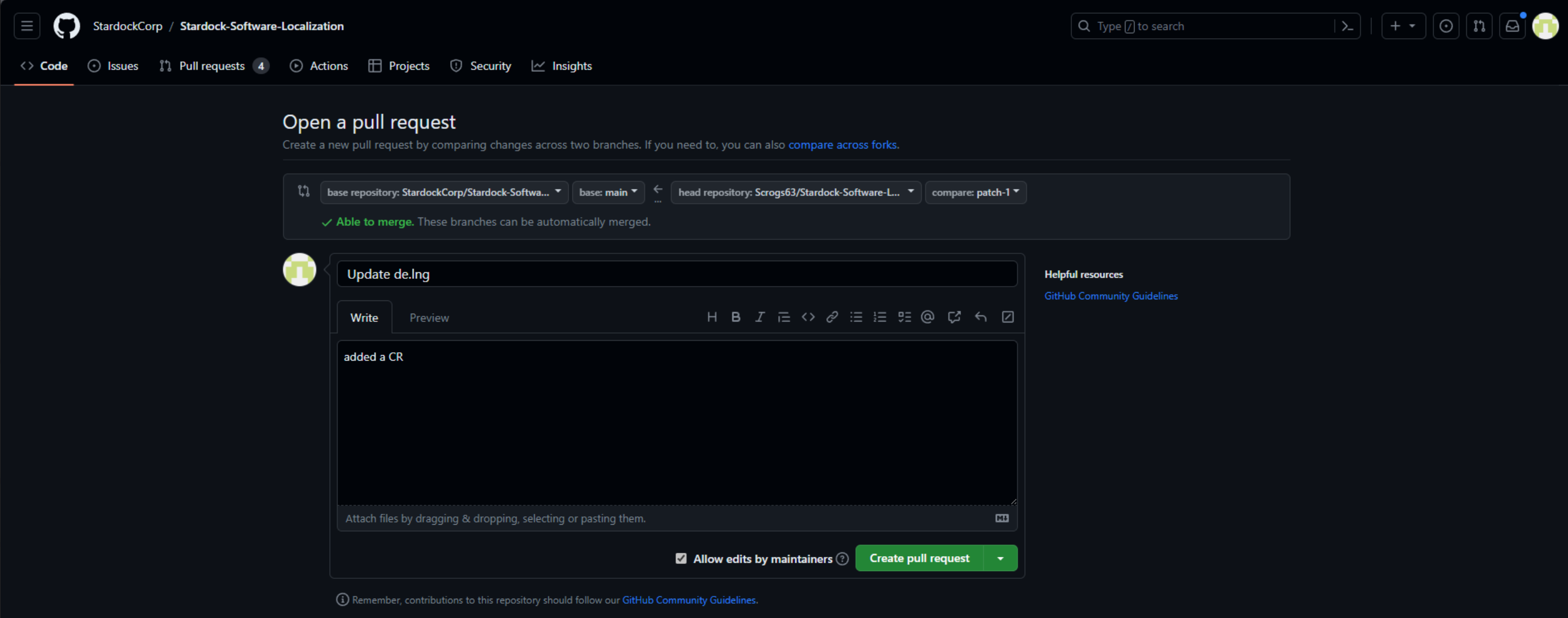Switch to the Preview tab
The width and height of the screenshot is (1568, 618).
click(x=429, y=318)
